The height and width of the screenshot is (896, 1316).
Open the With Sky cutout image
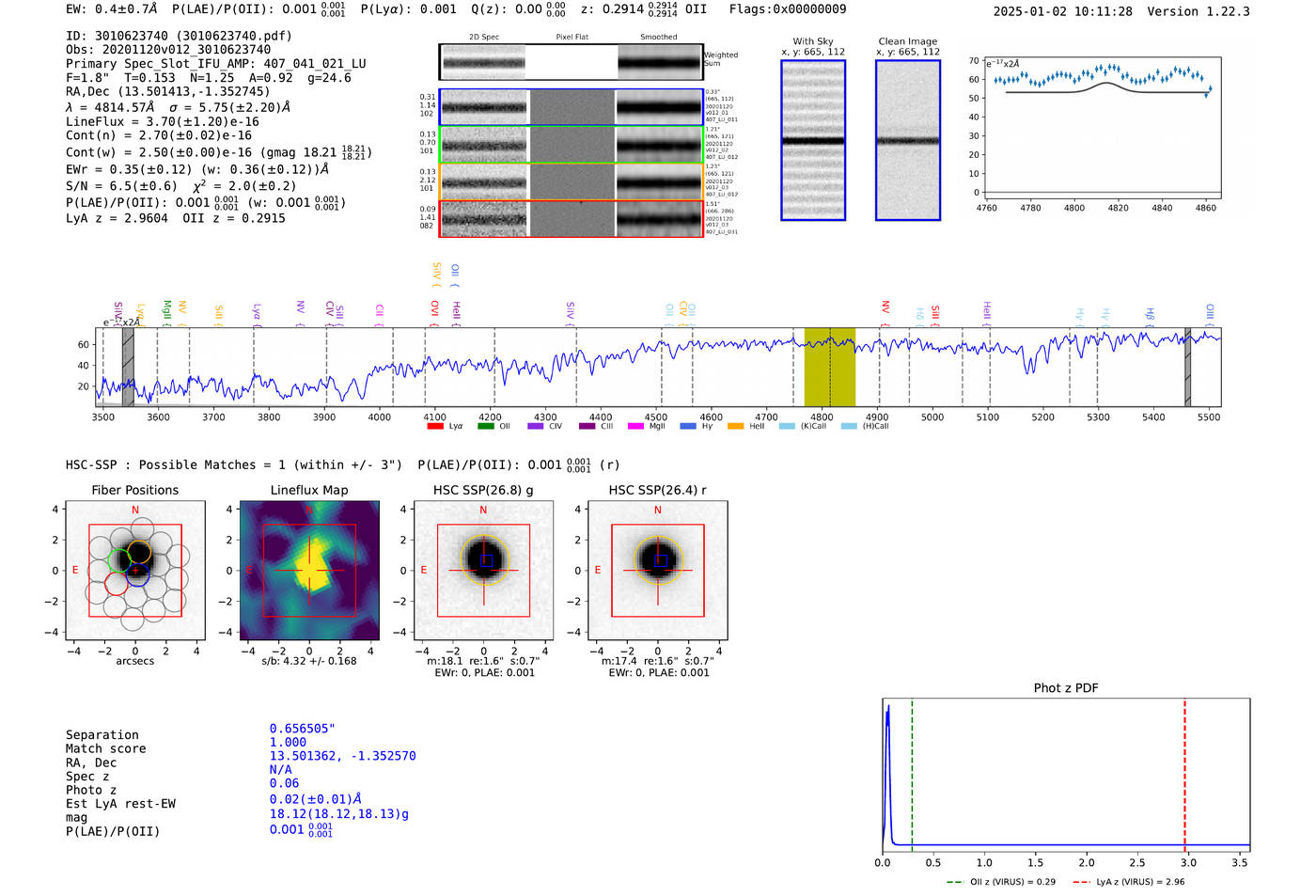click(x=813, y=140)
